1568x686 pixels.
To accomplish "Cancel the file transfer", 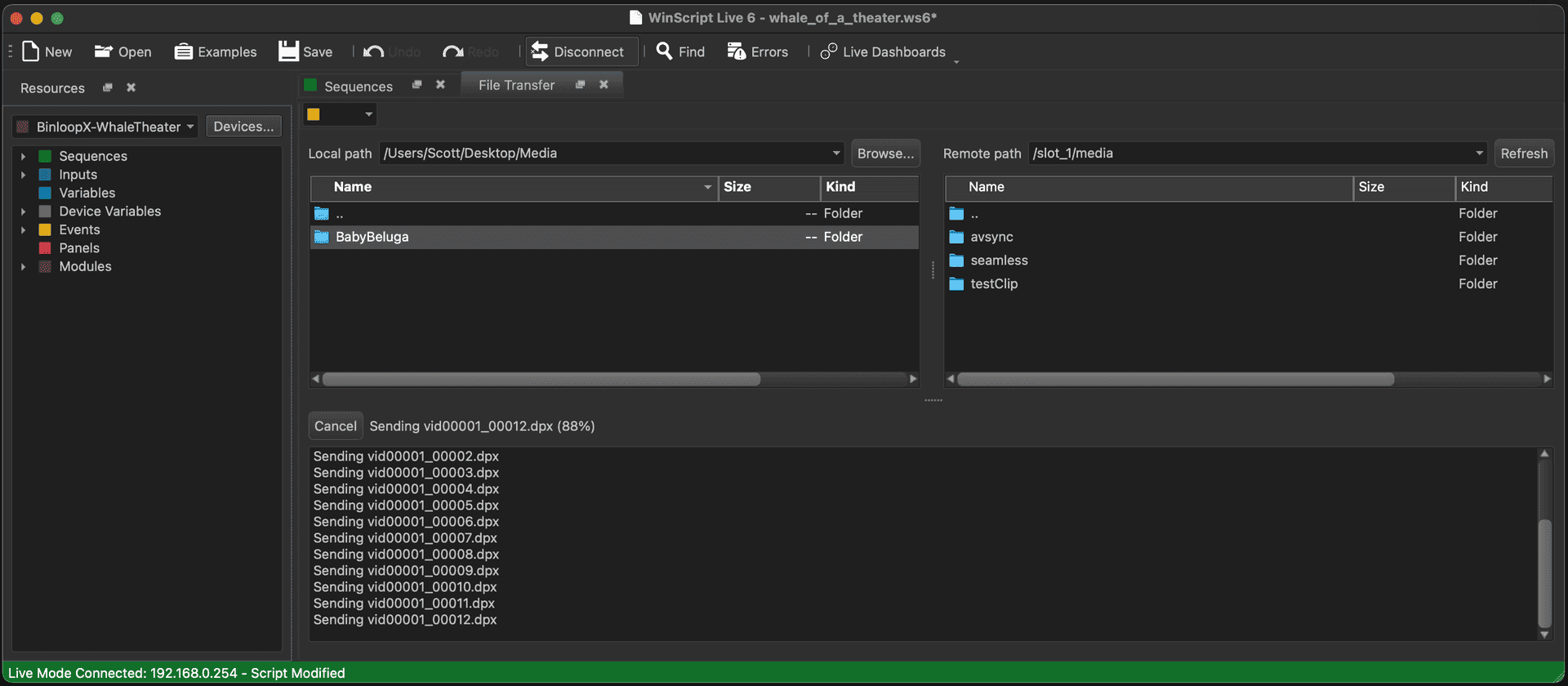I will click(x=335, y=426).
